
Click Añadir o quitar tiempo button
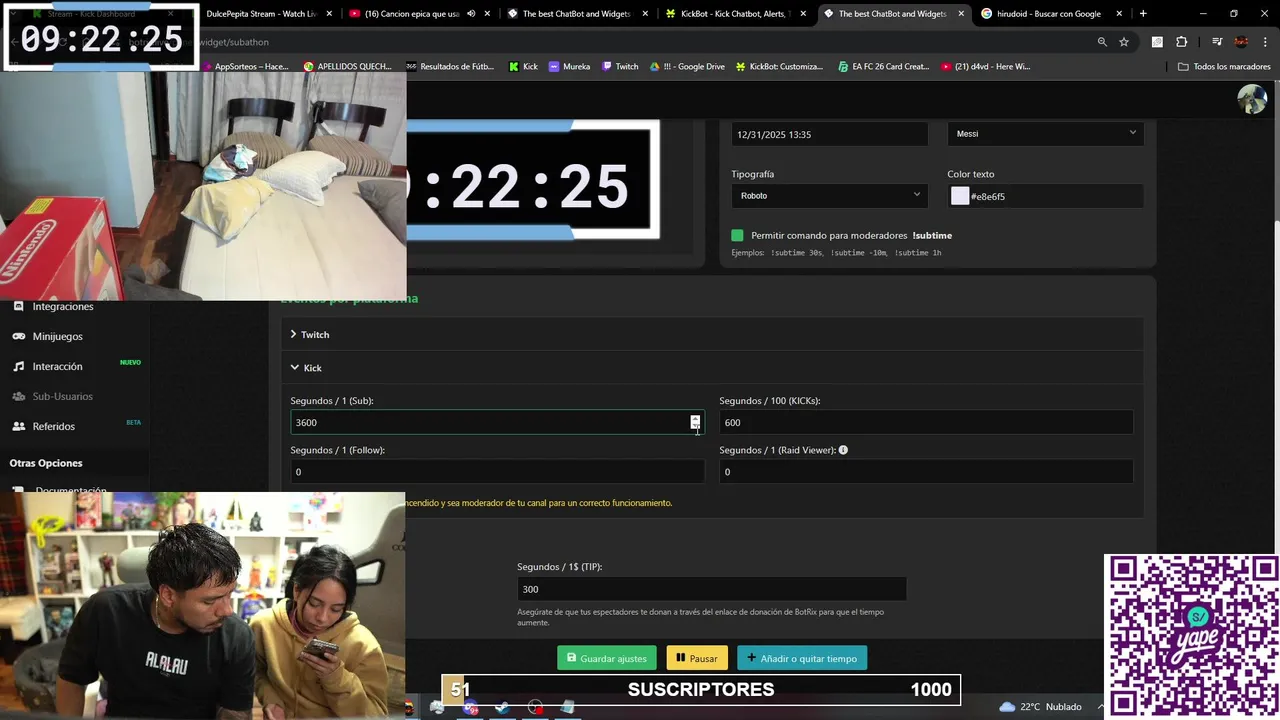click(x=802, y=658)
